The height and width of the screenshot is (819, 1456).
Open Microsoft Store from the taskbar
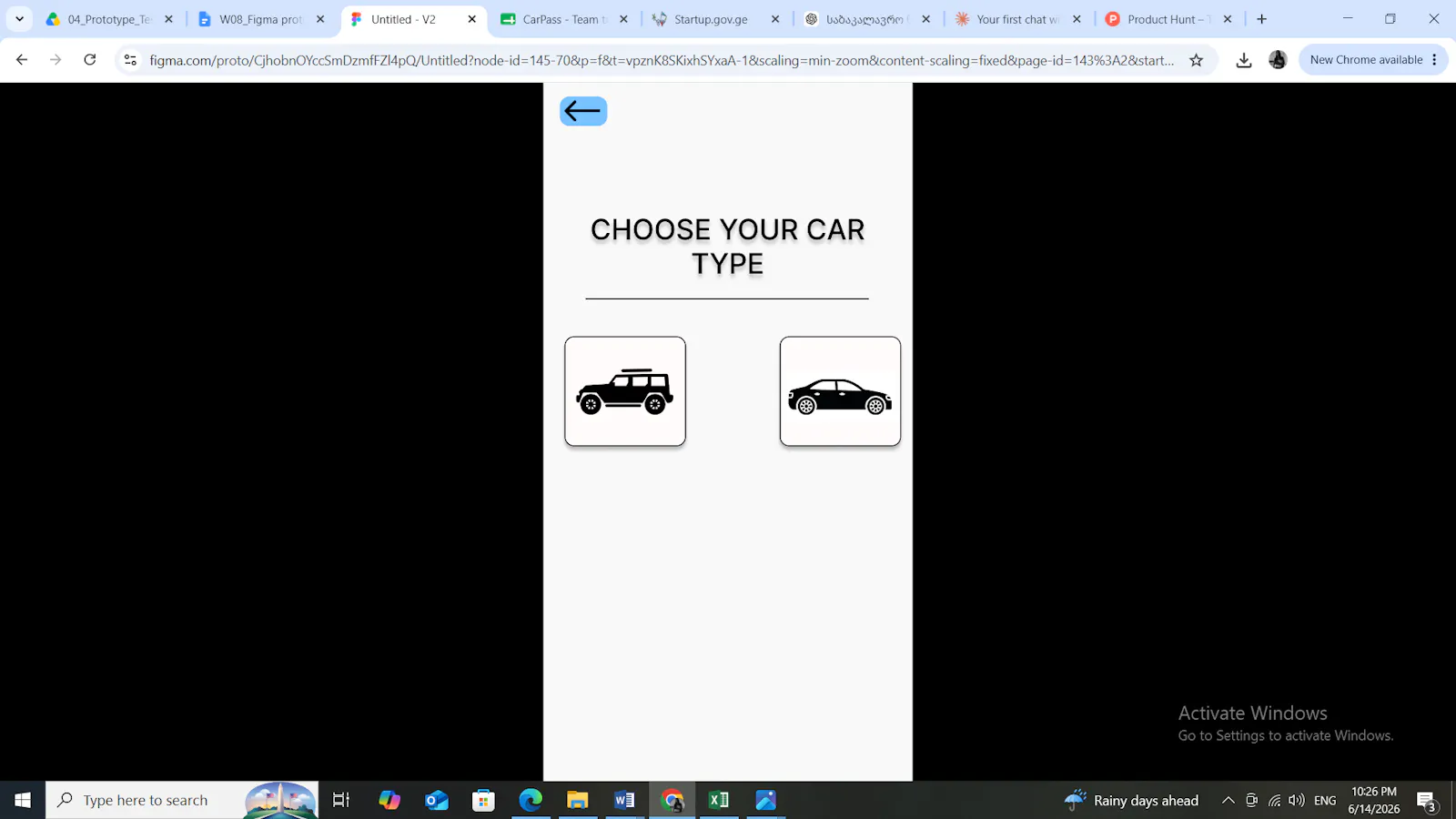coord(483,800)
